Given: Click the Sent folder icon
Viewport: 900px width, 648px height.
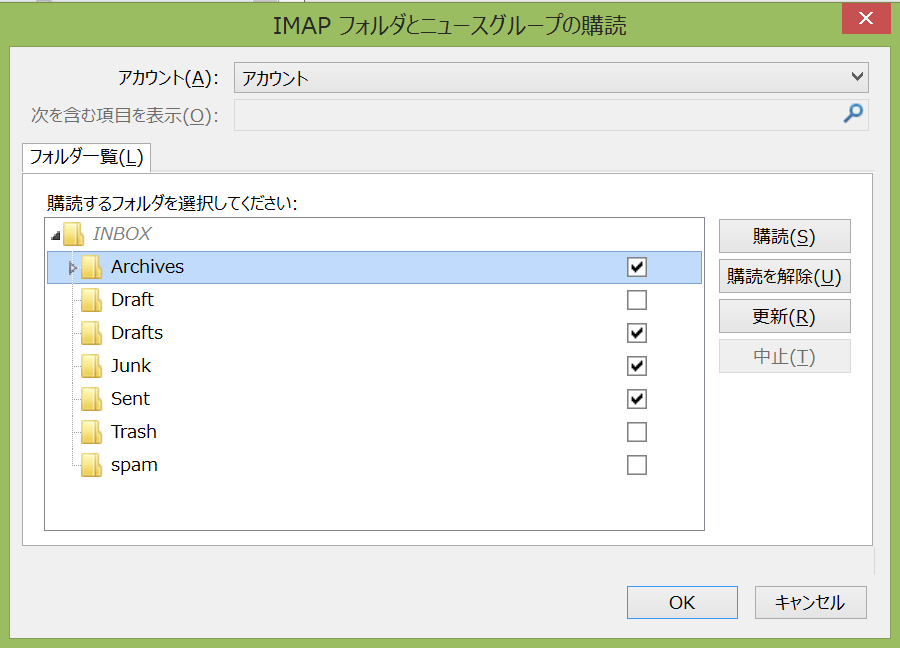Looking at the screenshot, I should (92, 399).
